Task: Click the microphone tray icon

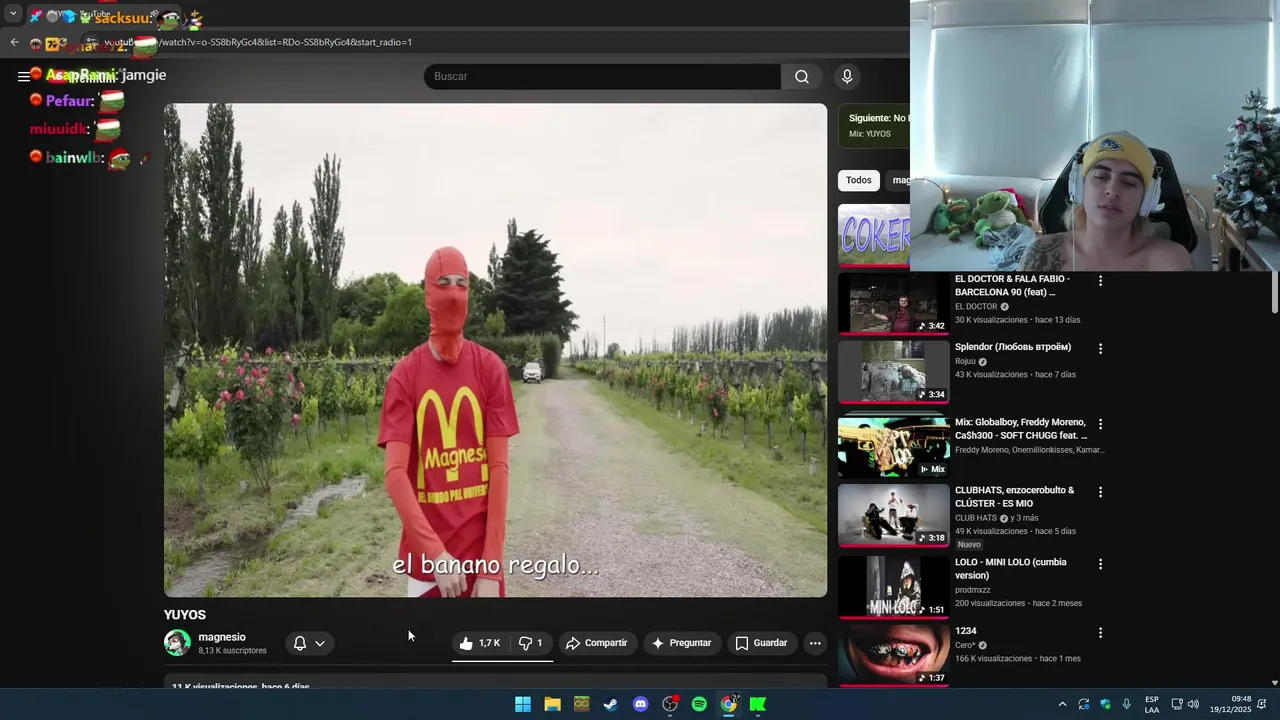Action: [x=1127, y=704]
